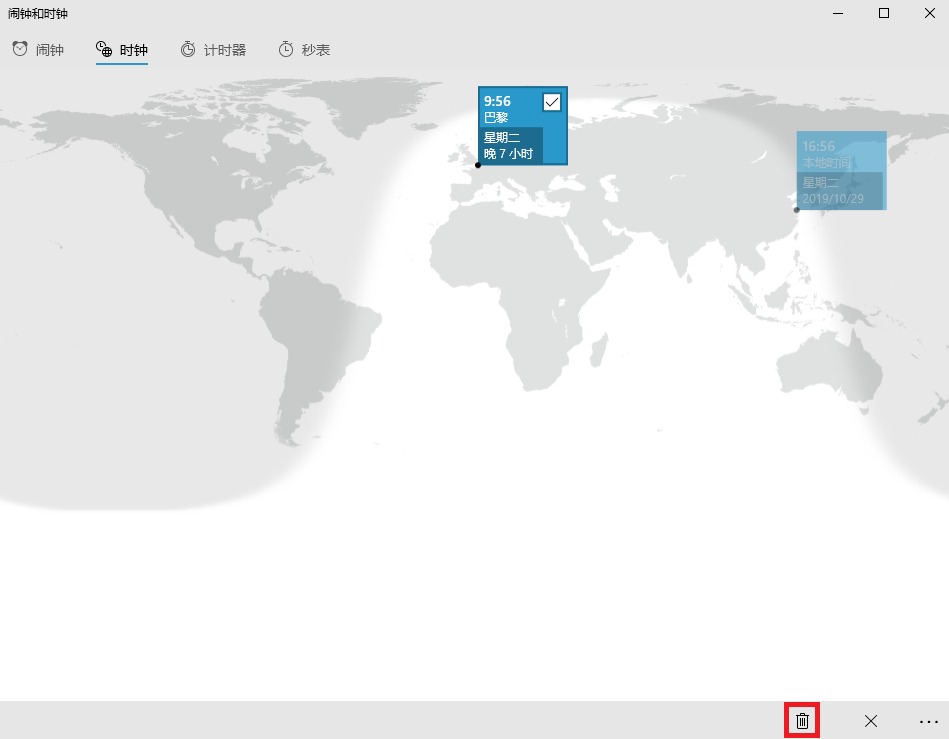Click the 2019/10/29 date on the local card
The height and width of the screenshot is (739, 949).
point(833,198)
